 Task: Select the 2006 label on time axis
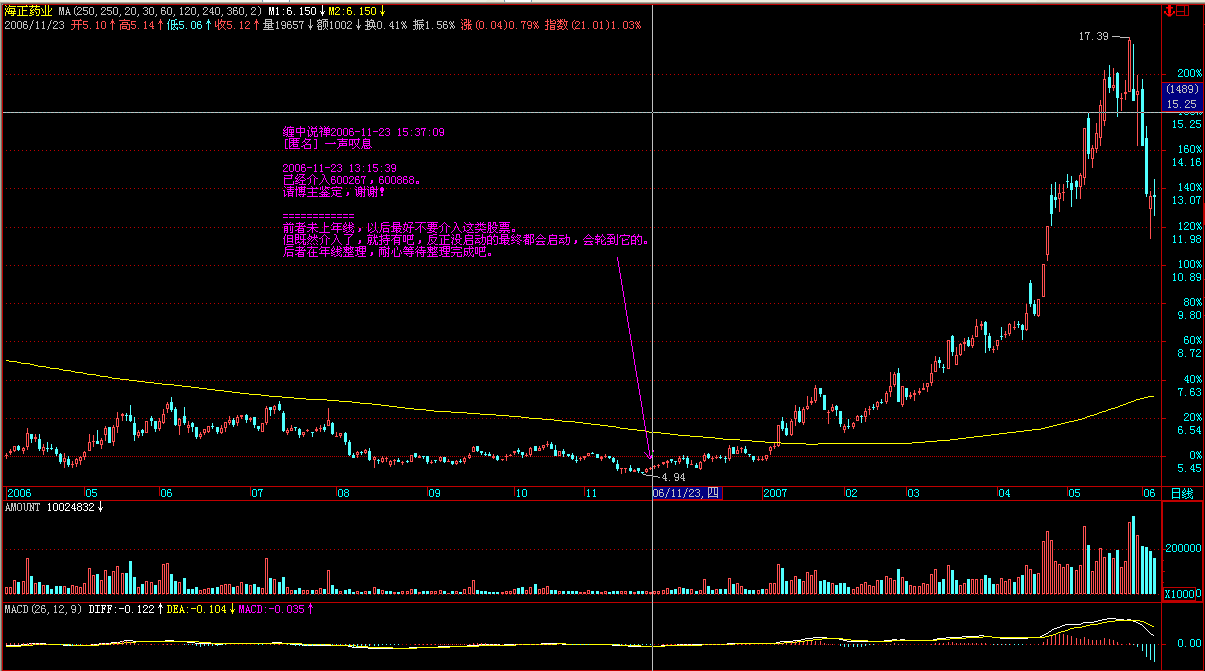pyautogui.click(x=20, y=493)
